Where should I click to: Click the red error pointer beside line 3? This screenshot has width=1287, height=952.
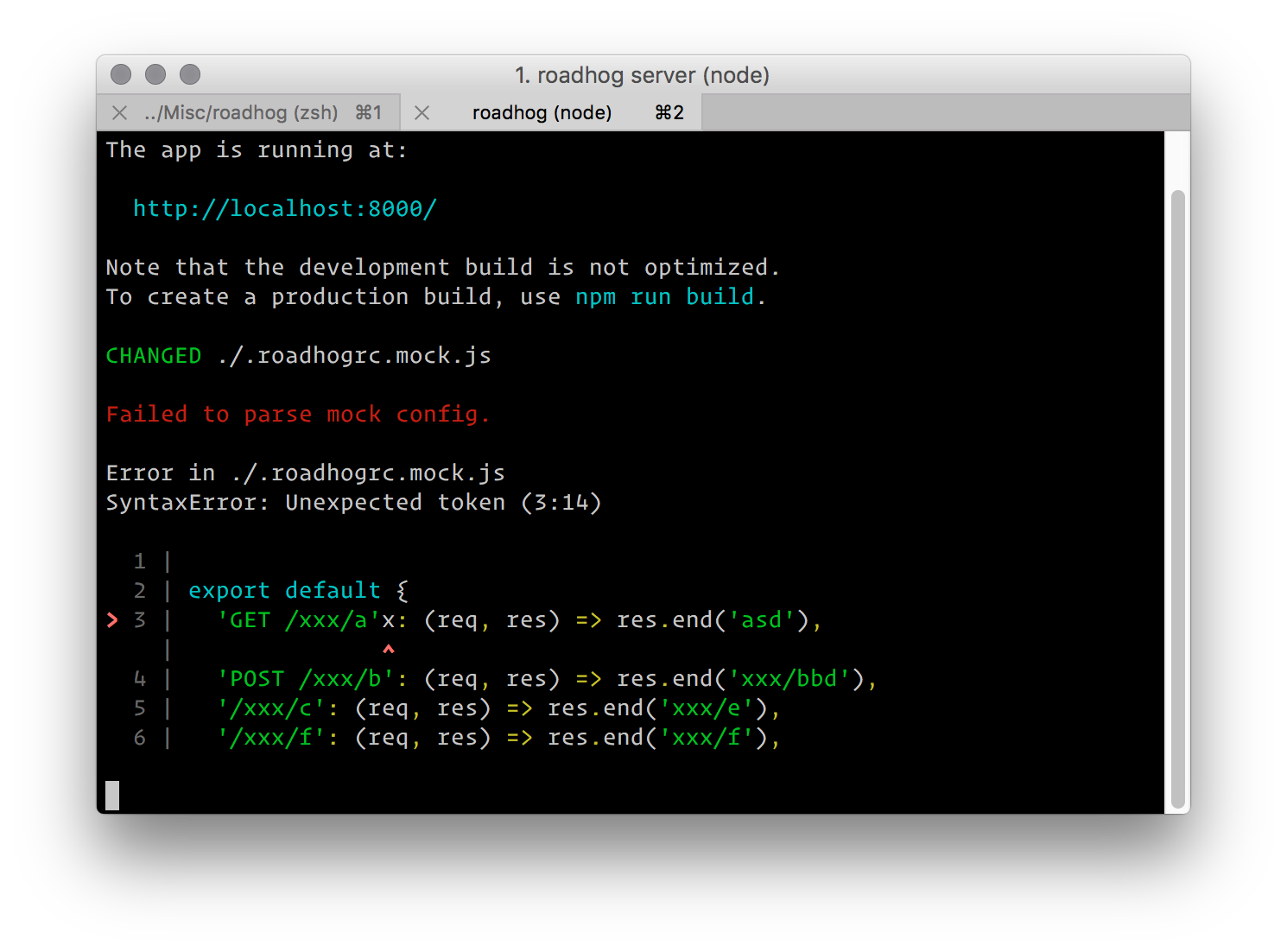112,619
